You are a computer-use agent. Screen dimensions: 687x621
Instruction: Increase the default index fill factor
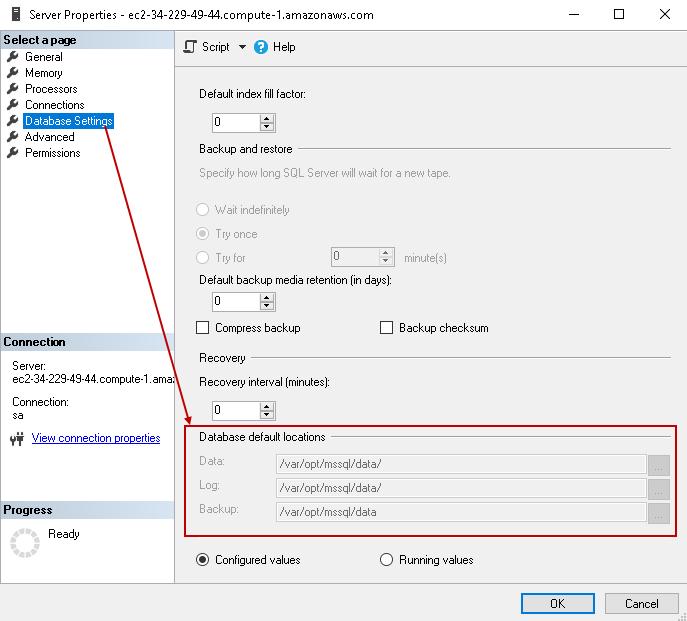coord(267,118)
